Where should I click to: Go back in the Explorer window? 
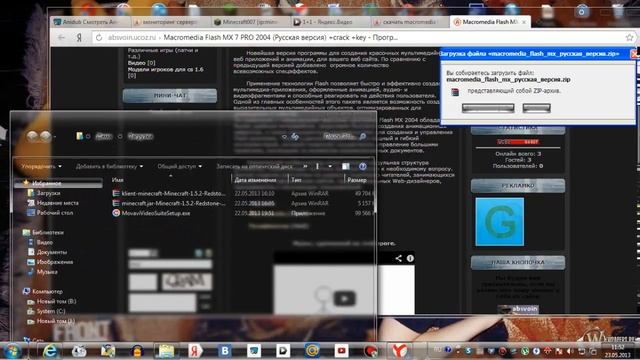click(x=32, y=136)
